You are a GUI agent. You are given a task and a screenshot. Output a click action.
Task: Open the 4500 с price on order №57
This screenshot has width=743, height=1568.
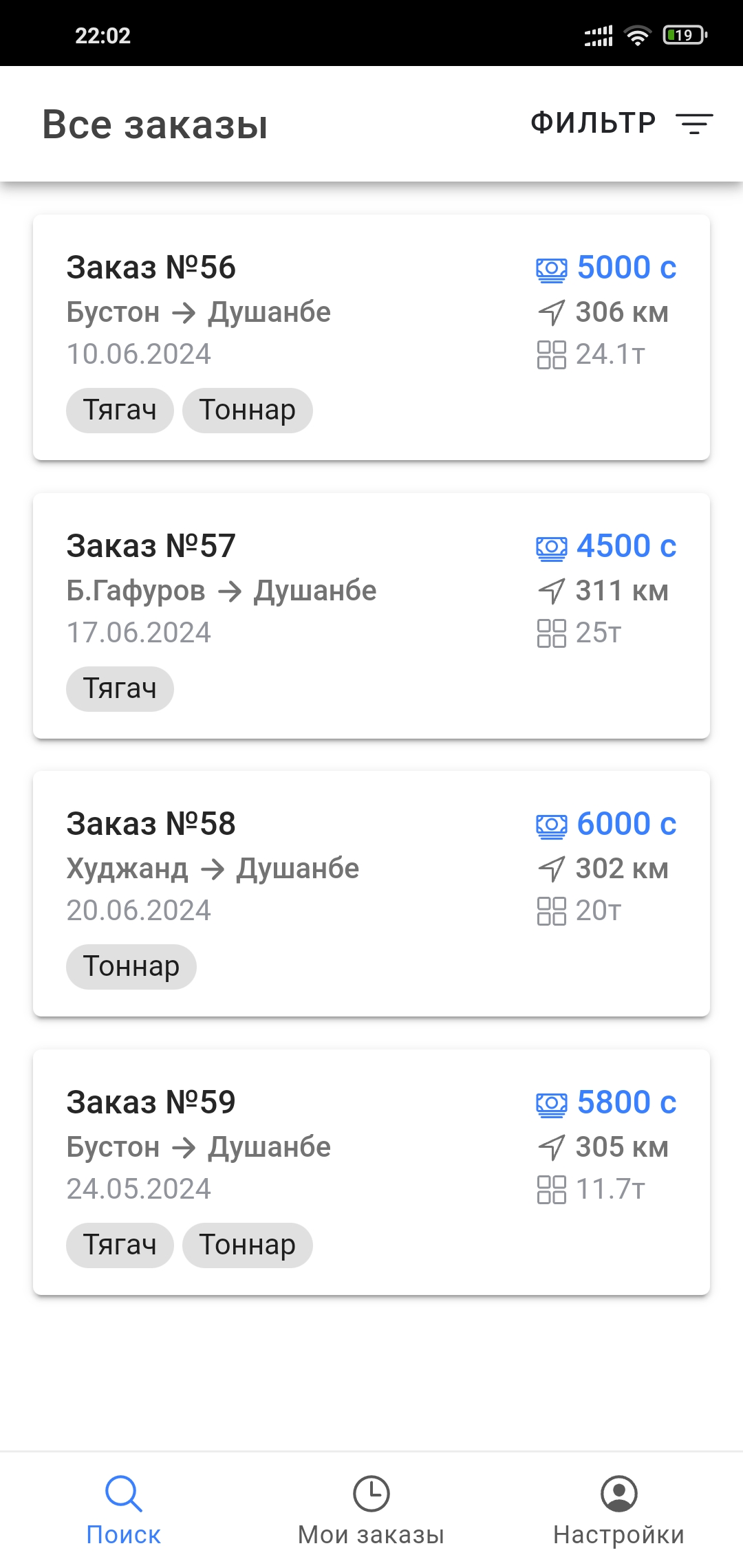click(626, 547)
